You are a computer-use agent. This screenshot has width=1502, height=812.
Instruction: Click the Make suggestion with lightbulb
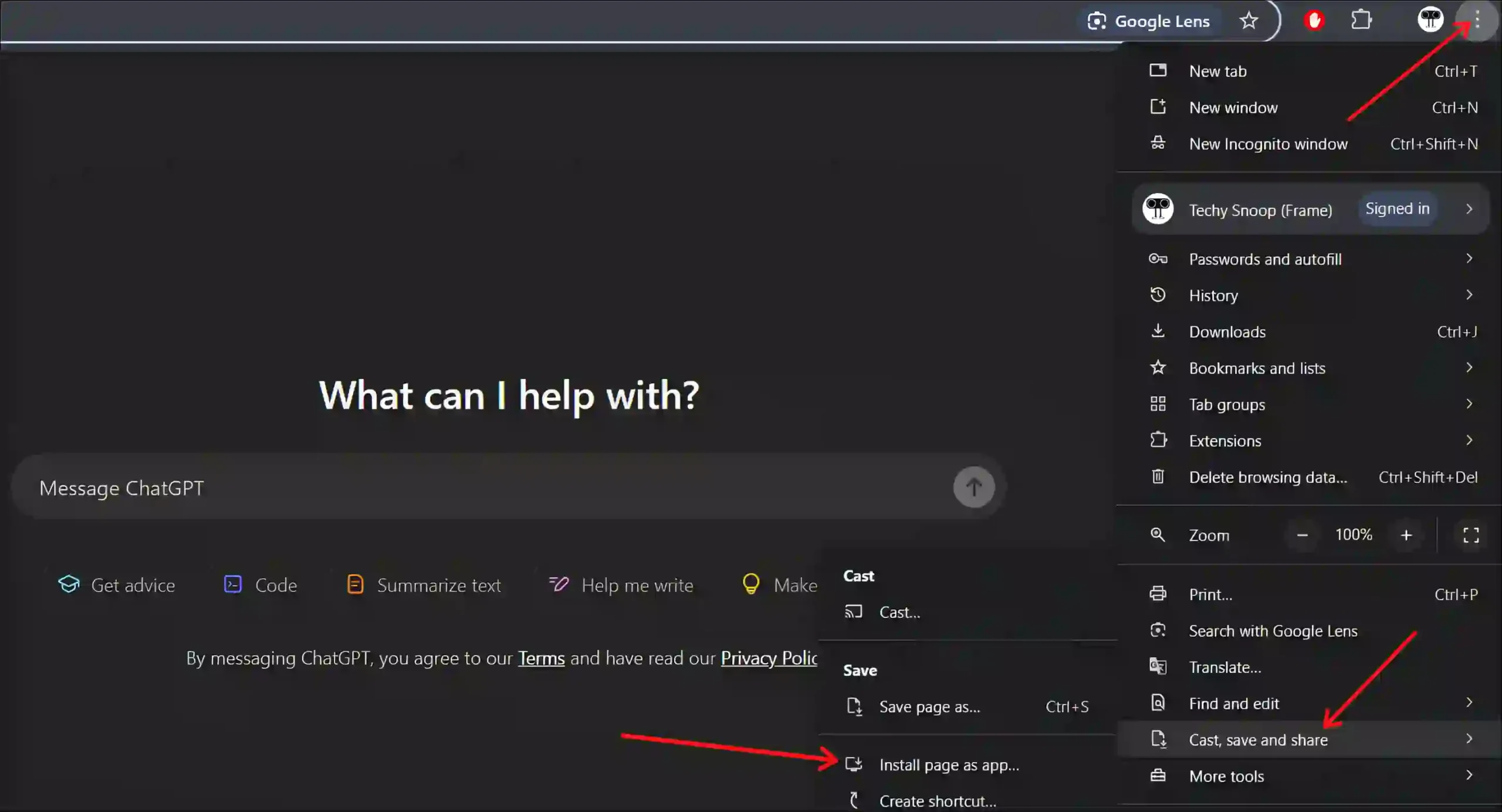click(x=779, y=585)
